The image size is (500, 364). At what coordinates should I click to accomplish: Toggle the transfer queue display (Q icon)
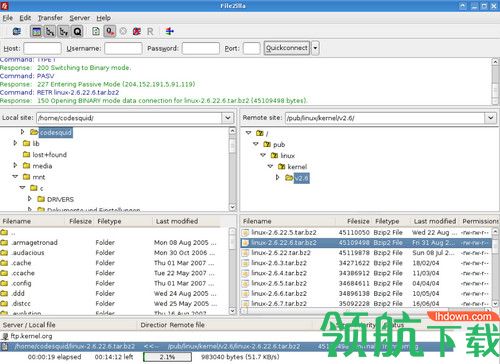pyautogui.click(x=77, y=32)
